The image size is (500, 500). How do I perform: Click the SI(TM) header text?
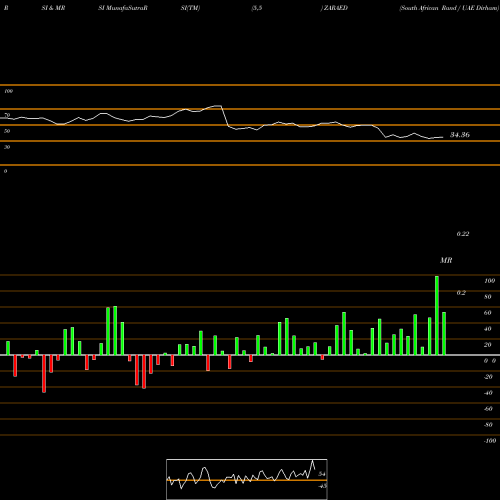point(190,8)
